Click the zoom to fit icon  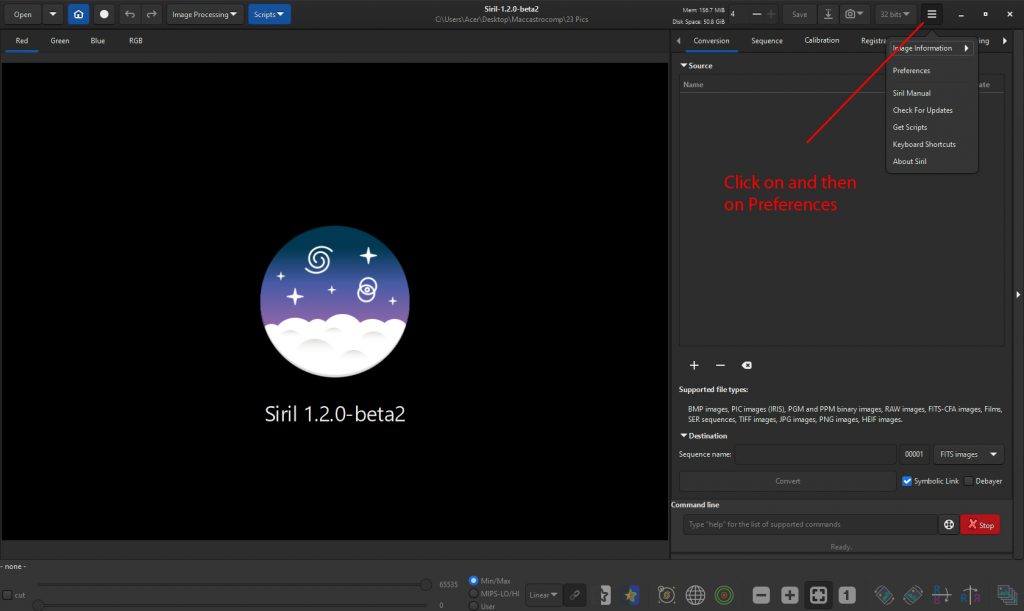(x=818, y=595)
